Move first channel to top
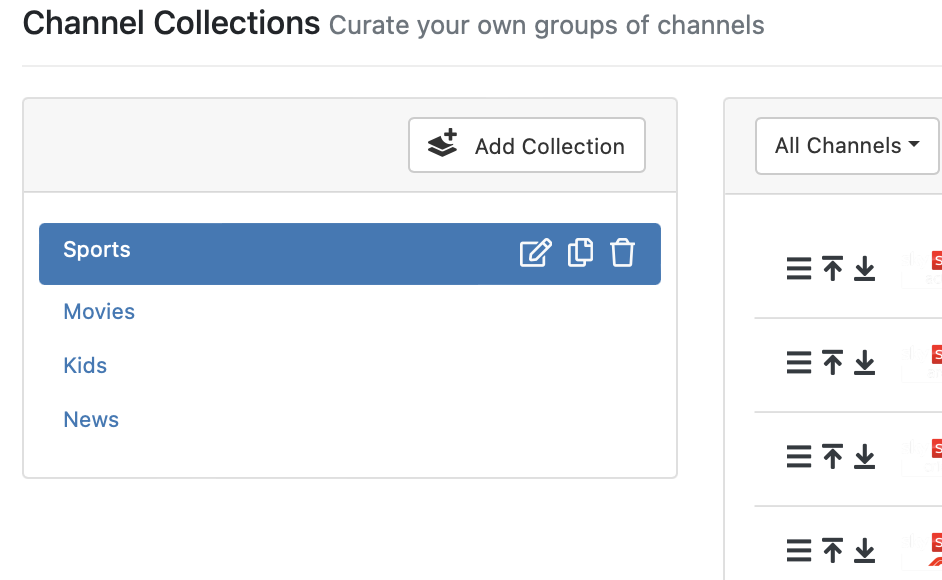Screen dimensions: 942x580 point(832,269)
